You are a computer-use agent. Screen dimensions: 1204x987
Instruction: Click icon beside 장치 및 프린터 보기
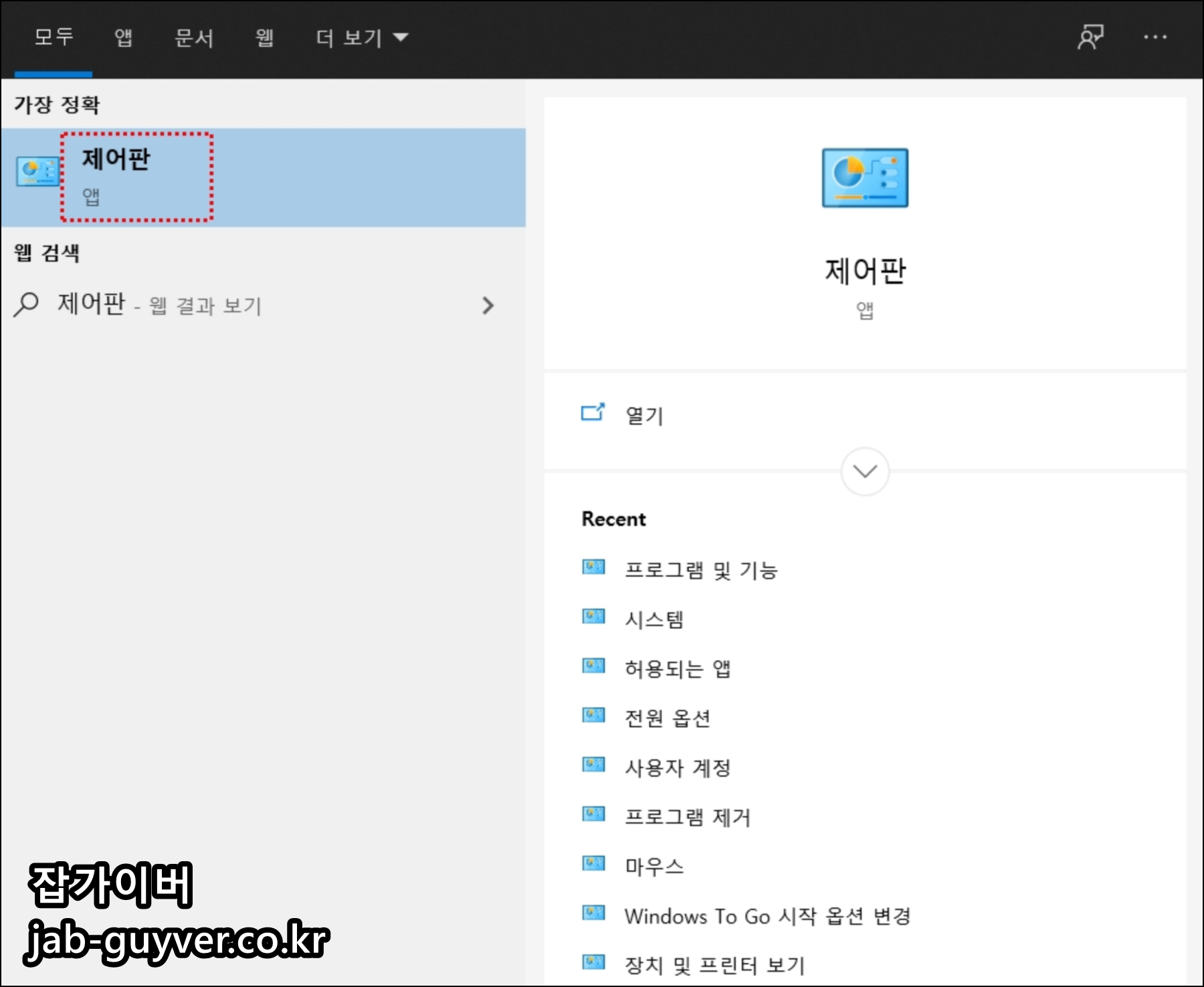point(593,962)
